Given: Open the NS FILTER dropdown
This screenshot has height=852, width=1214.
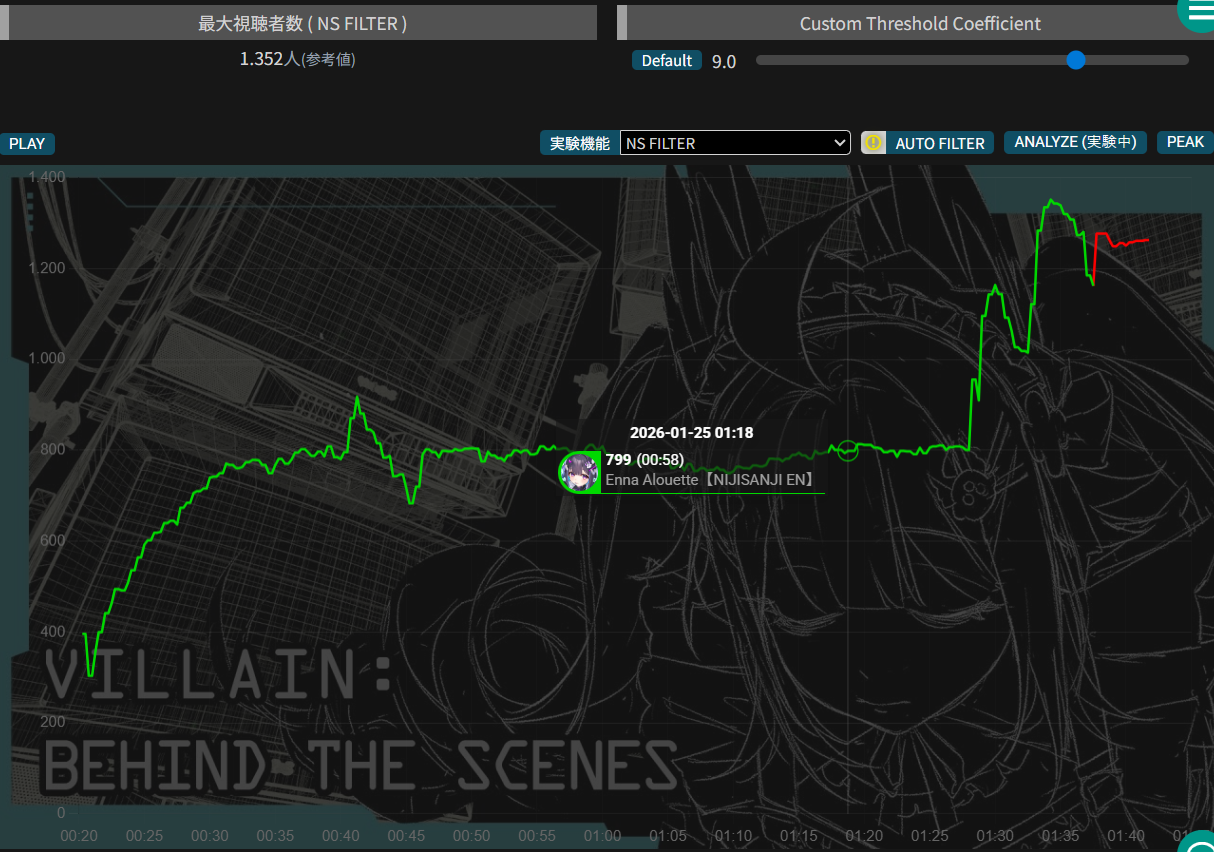Looking at the screenshot, I should [735, 143].
